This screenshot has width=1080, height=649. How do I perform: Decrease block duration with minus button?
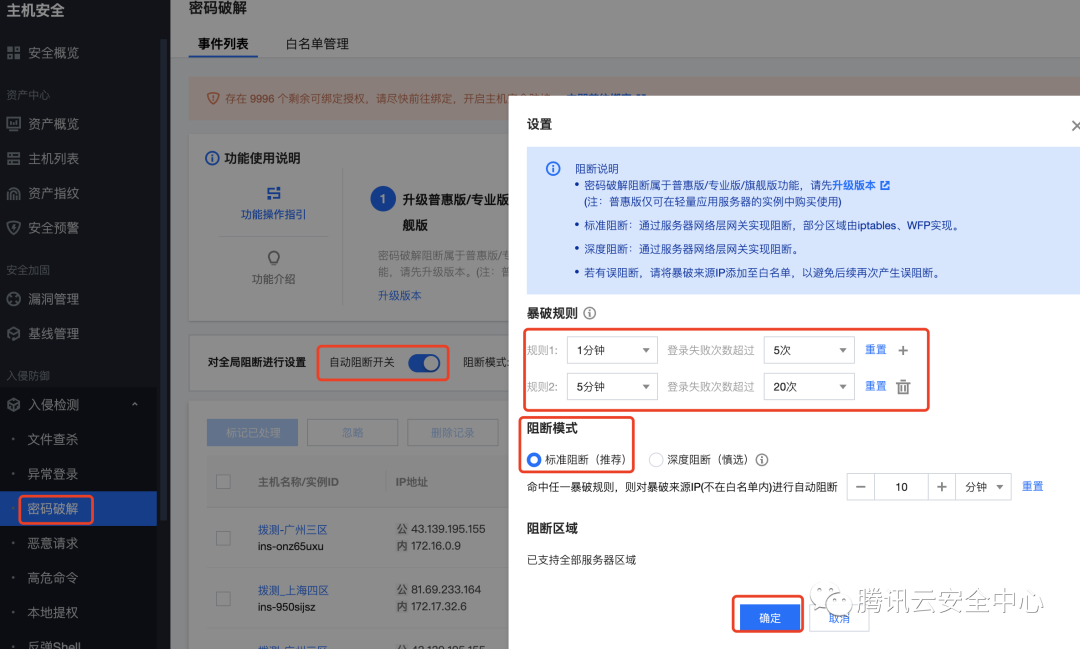point(860,487)
